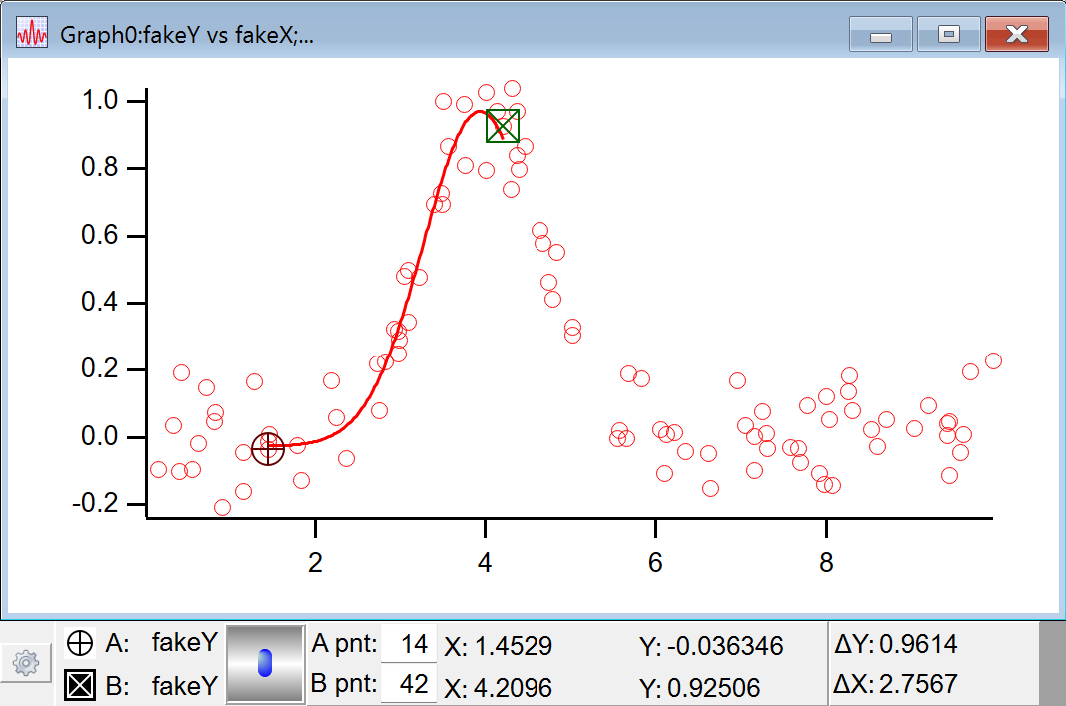Click the blue cursor mover control
The image size is (1066, 706).
coord(265,663)
